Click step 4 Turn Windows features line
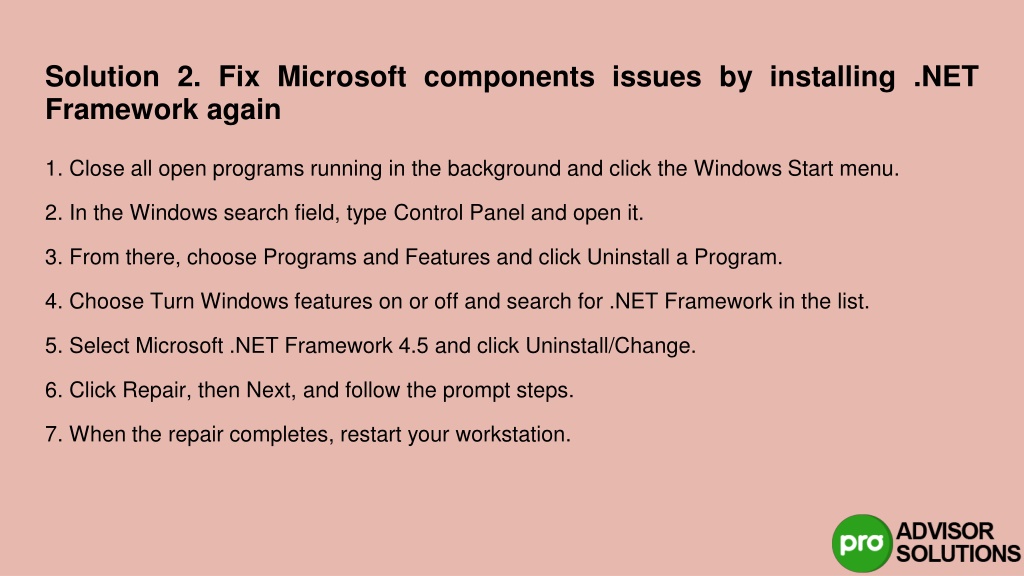 pyautogui.click(x=457, y=302)
